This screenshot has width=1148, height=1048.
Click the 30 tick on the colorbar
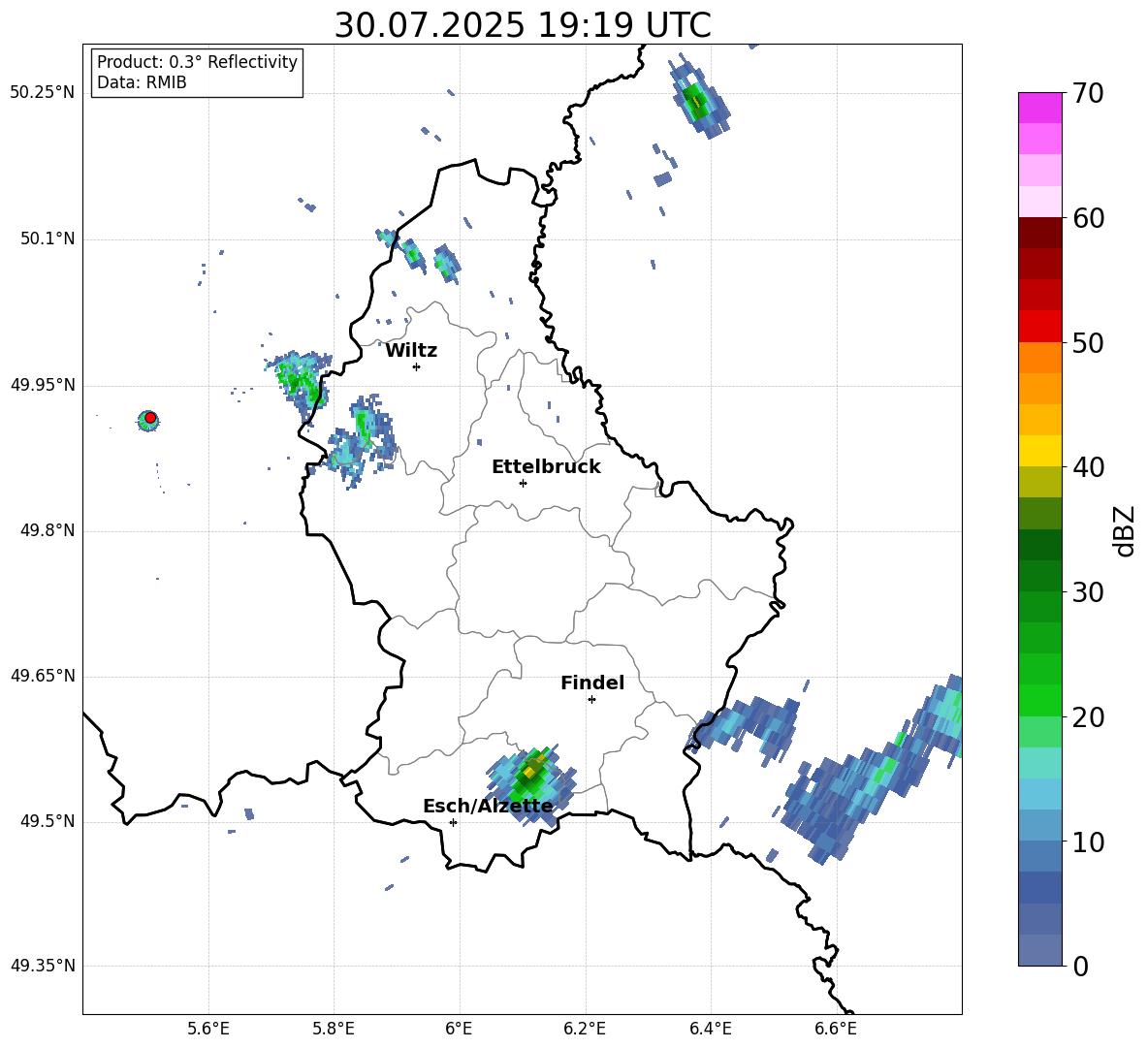click(1088, 592)
